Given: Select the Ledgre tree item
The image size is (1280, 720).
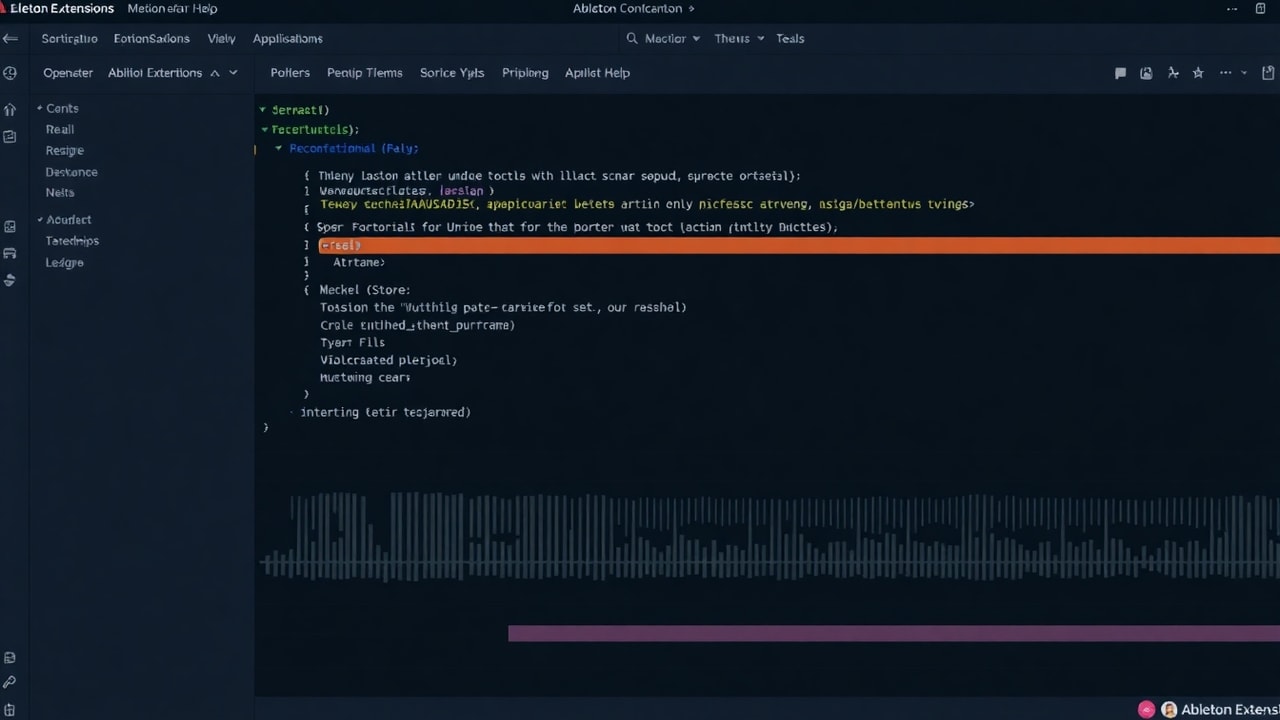Looking at the screenshot, I should click(65, 262).
